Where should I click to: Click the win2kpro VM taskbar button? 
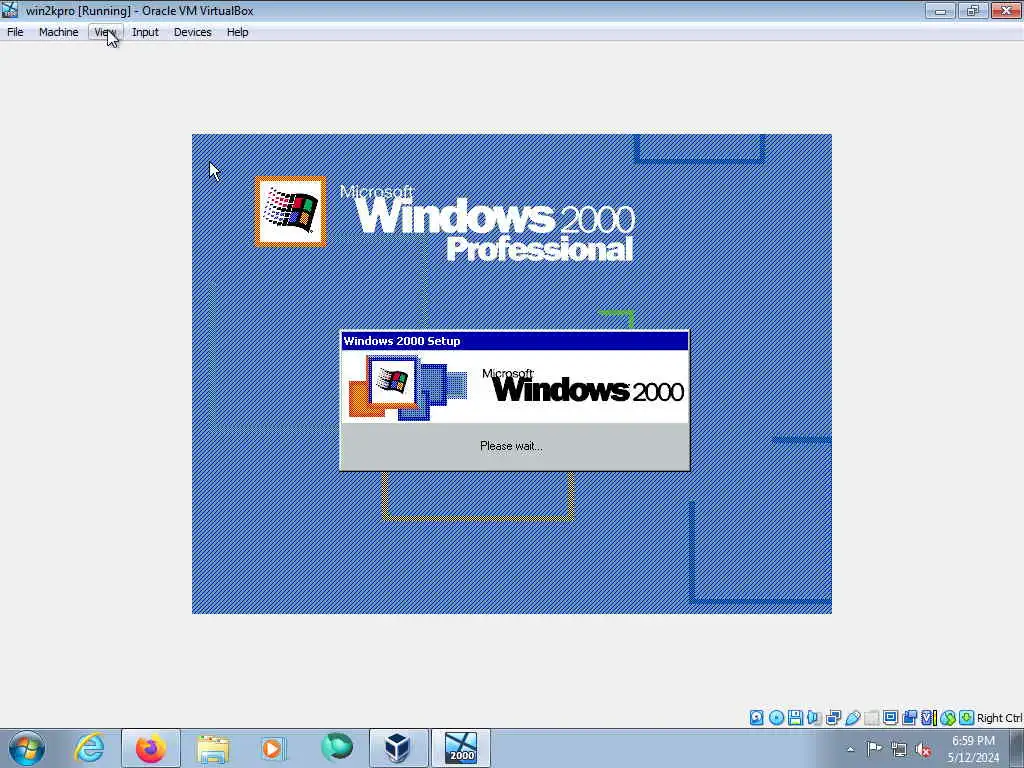(x=460, y=748)
